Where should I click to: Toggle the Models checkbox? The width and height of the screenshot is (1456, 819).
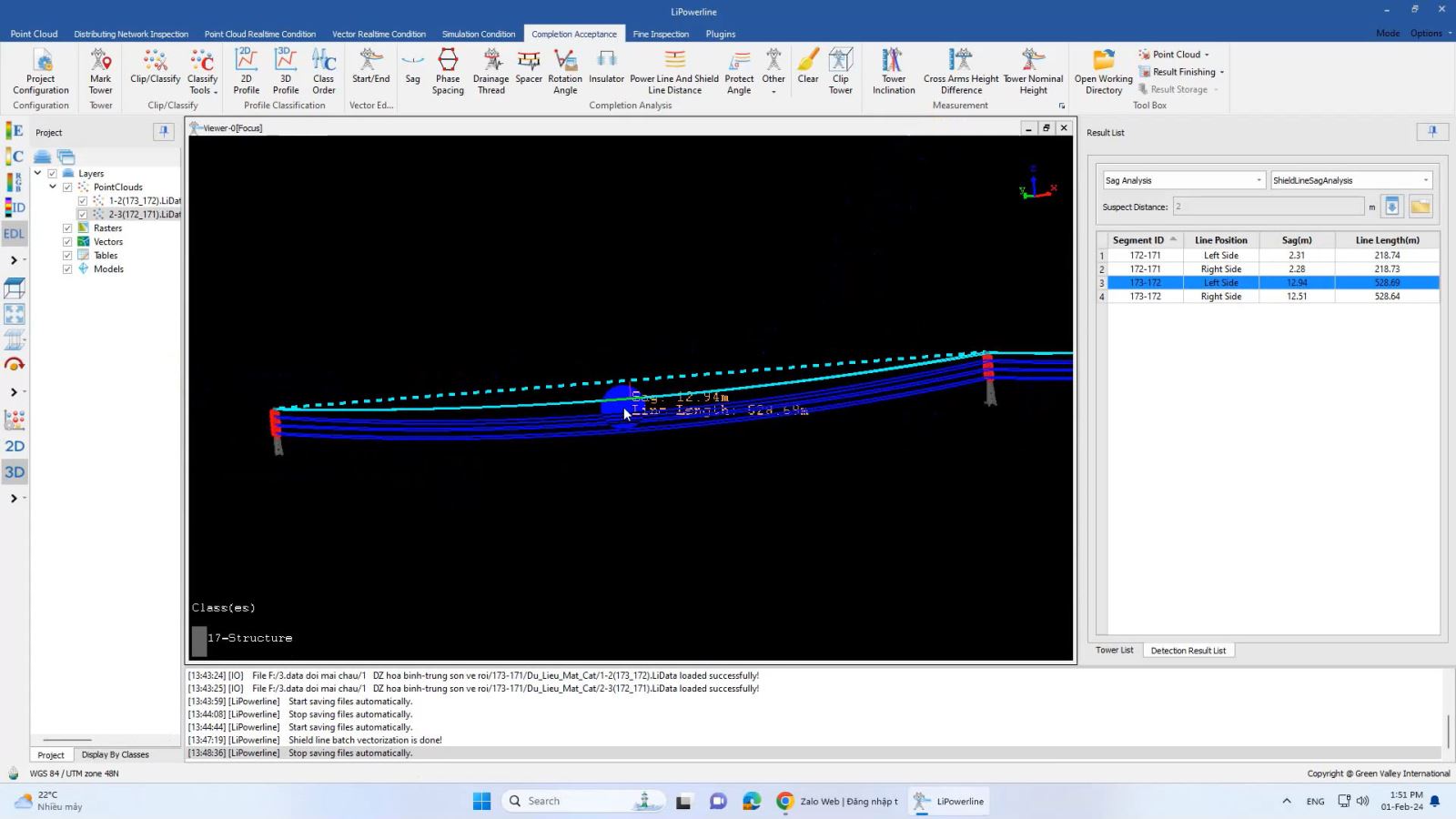click(67, 268)
